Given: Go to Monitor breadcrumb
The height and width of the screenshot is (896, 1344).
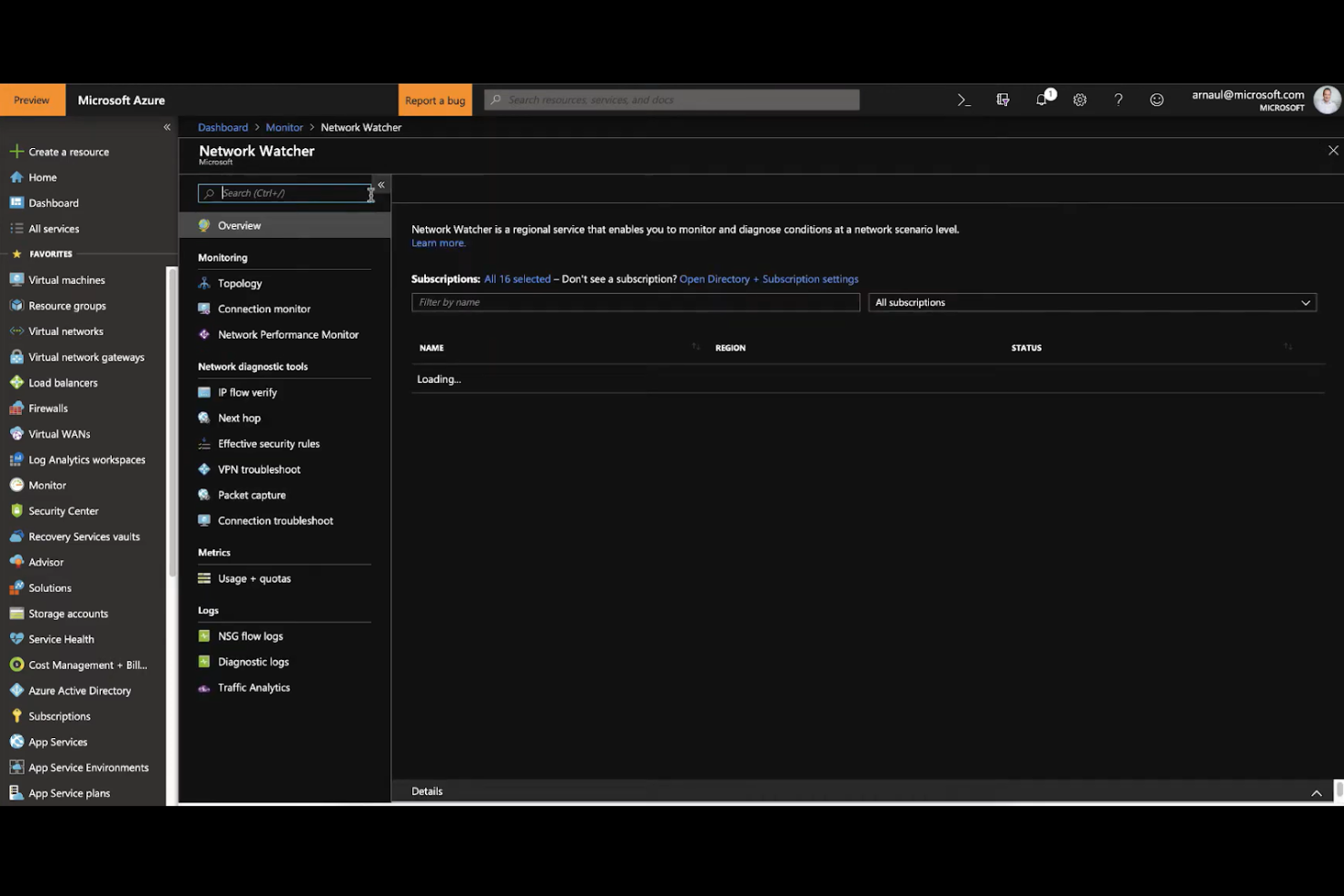Looking at the screenshot, I should click(x=284, y=127).
